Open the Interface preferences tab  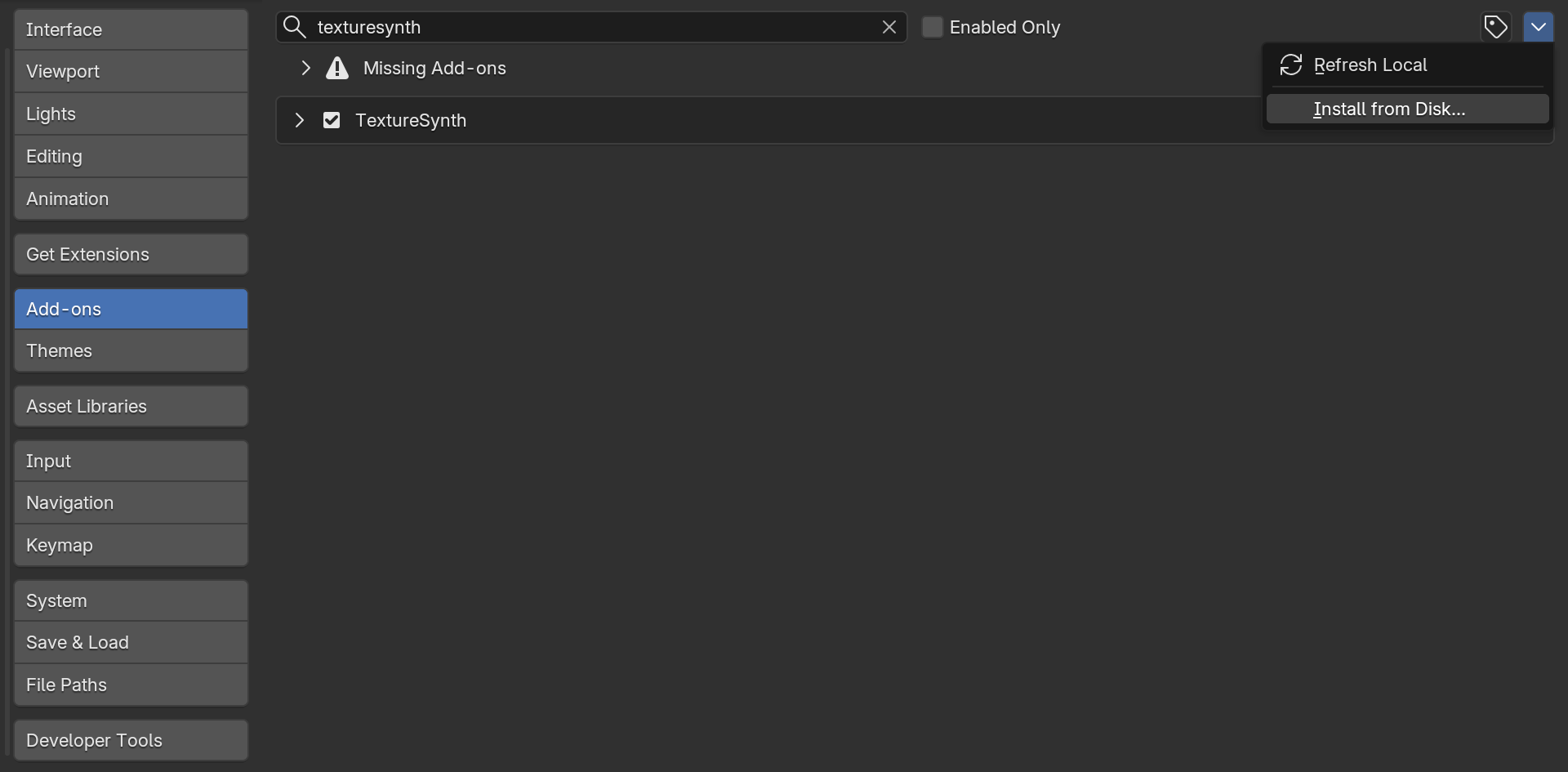131,29
